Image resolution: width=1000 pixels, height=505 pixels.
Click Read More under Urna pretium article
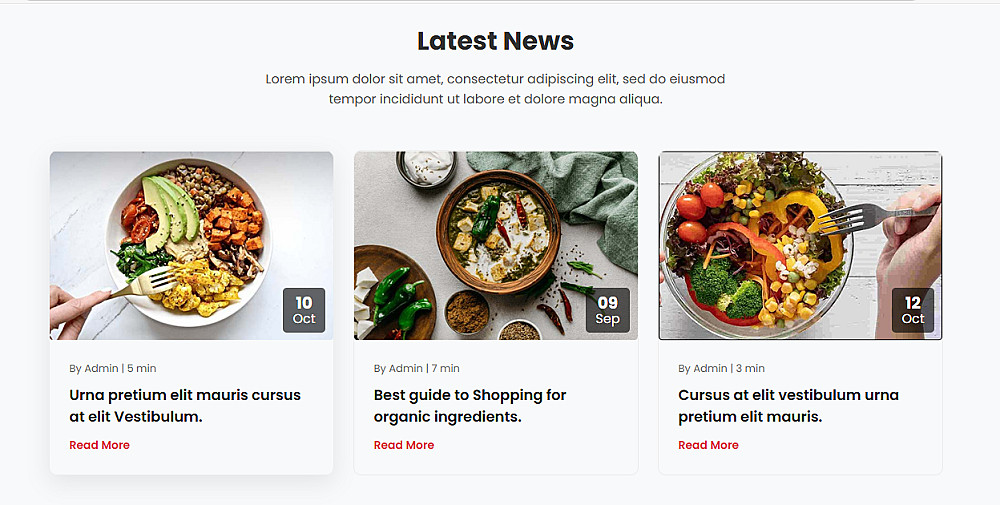pos(99,445)
